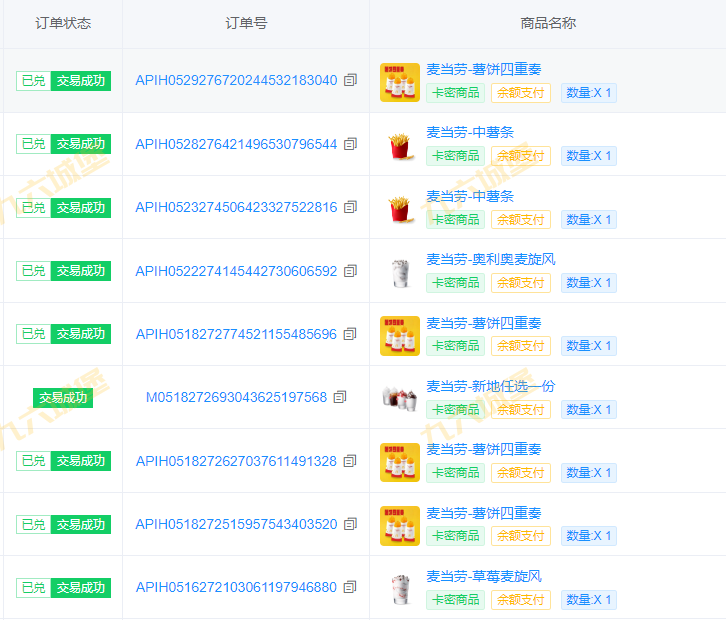Image resolution: width=726 pixels, height=620 pixels.
Task: Copy order number APIH051827251595754340​3520
Action: (x=350, y=524)
